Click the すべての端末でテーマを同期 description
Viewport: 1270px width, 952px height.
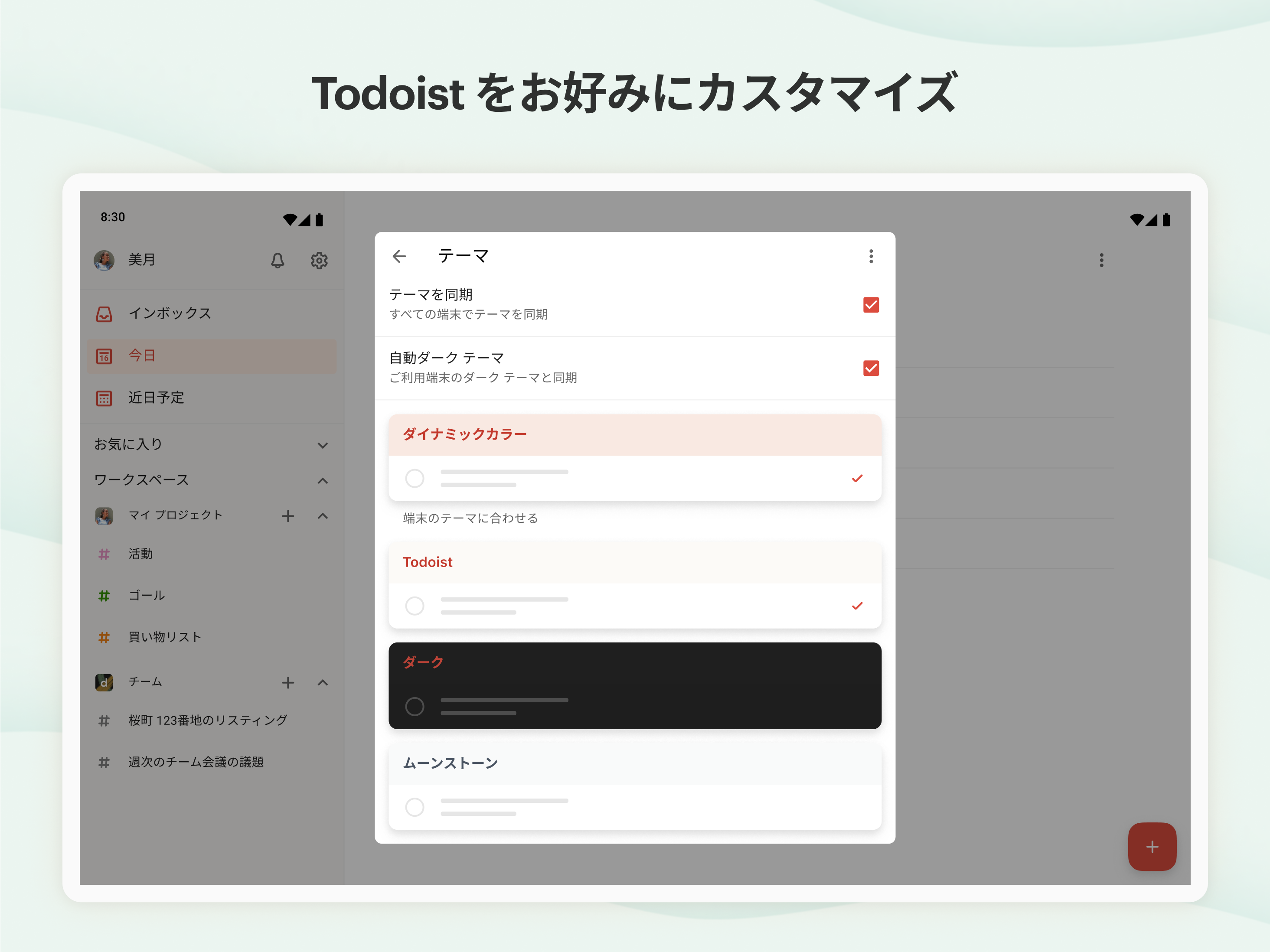pyautogui.click(x=468, y=315)
